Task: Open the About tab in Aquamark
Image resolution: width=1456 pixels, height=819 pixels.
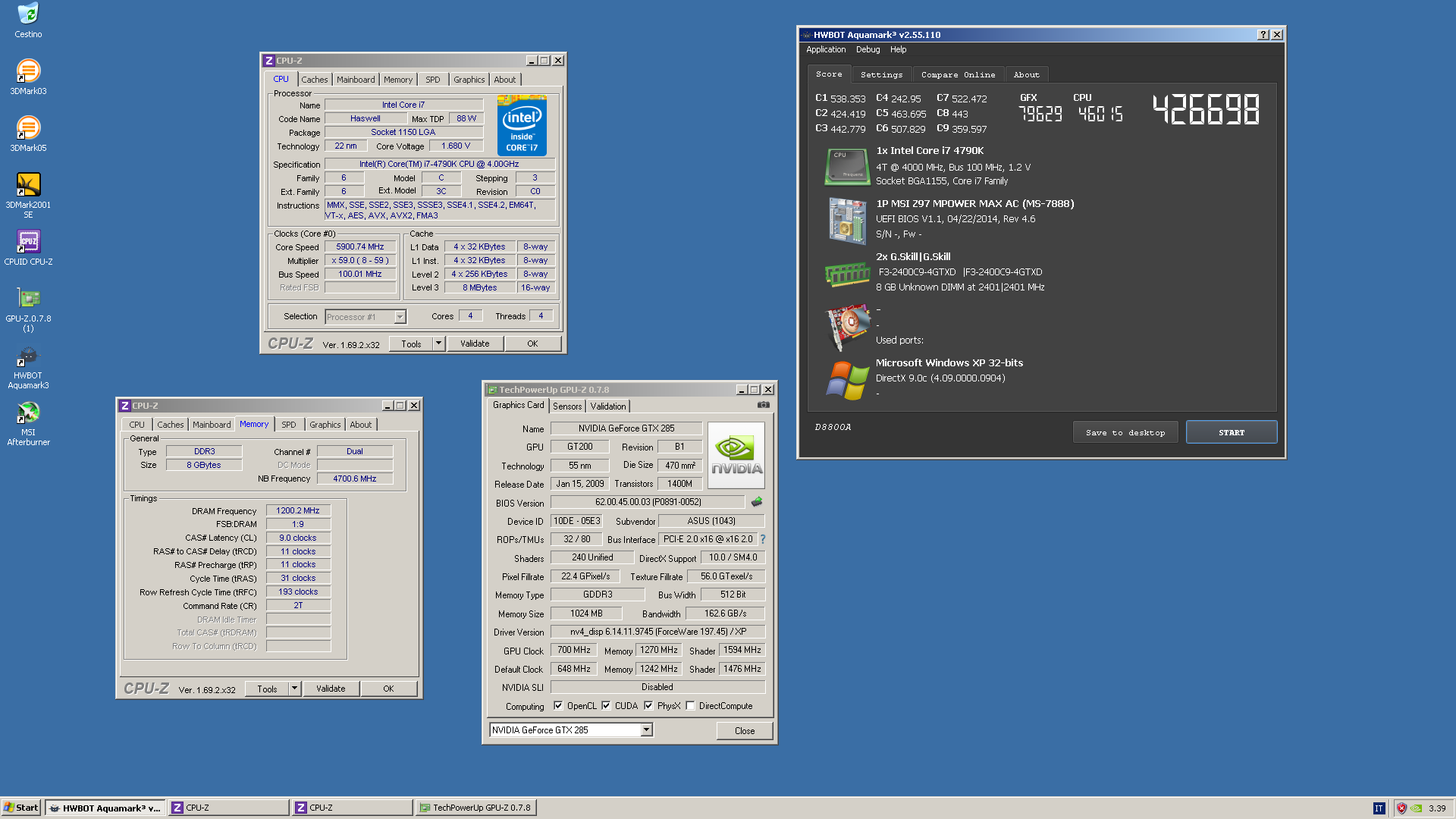Action: [x=1026, y=75]
